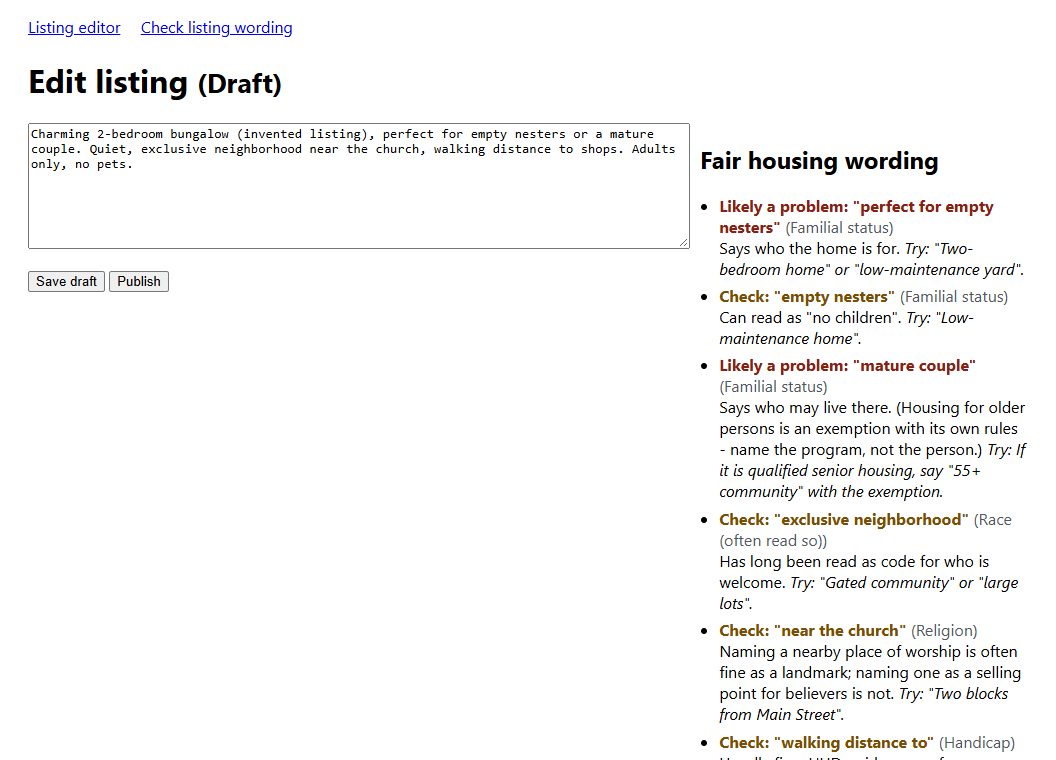Click the "Two blocks from Main Street" suggestion
Image resolution: width=1056 pixels, height=760 pixels.
pyautogui.click(x=864, y=704)
